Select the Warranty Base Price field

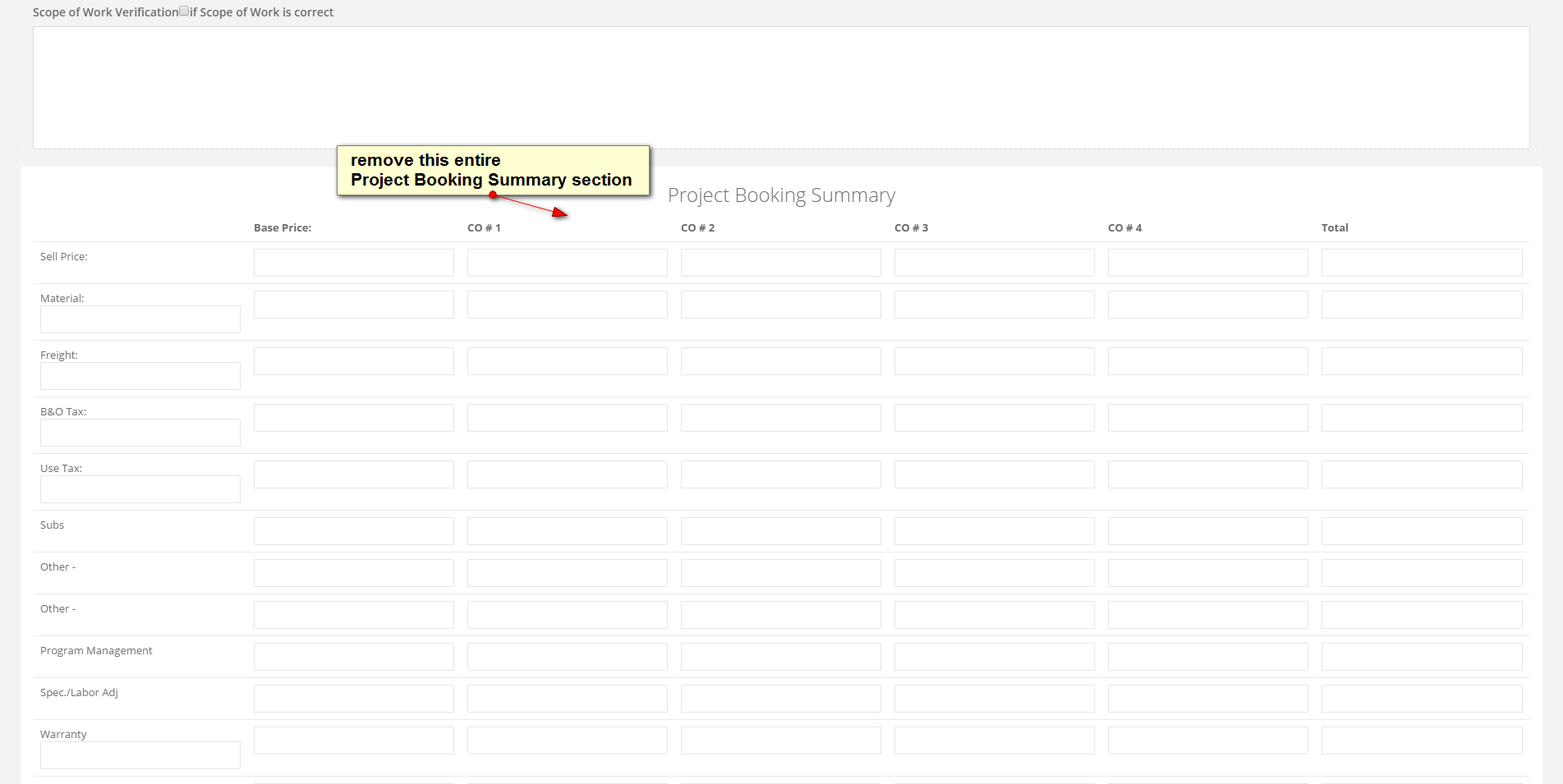click(354, 740)
